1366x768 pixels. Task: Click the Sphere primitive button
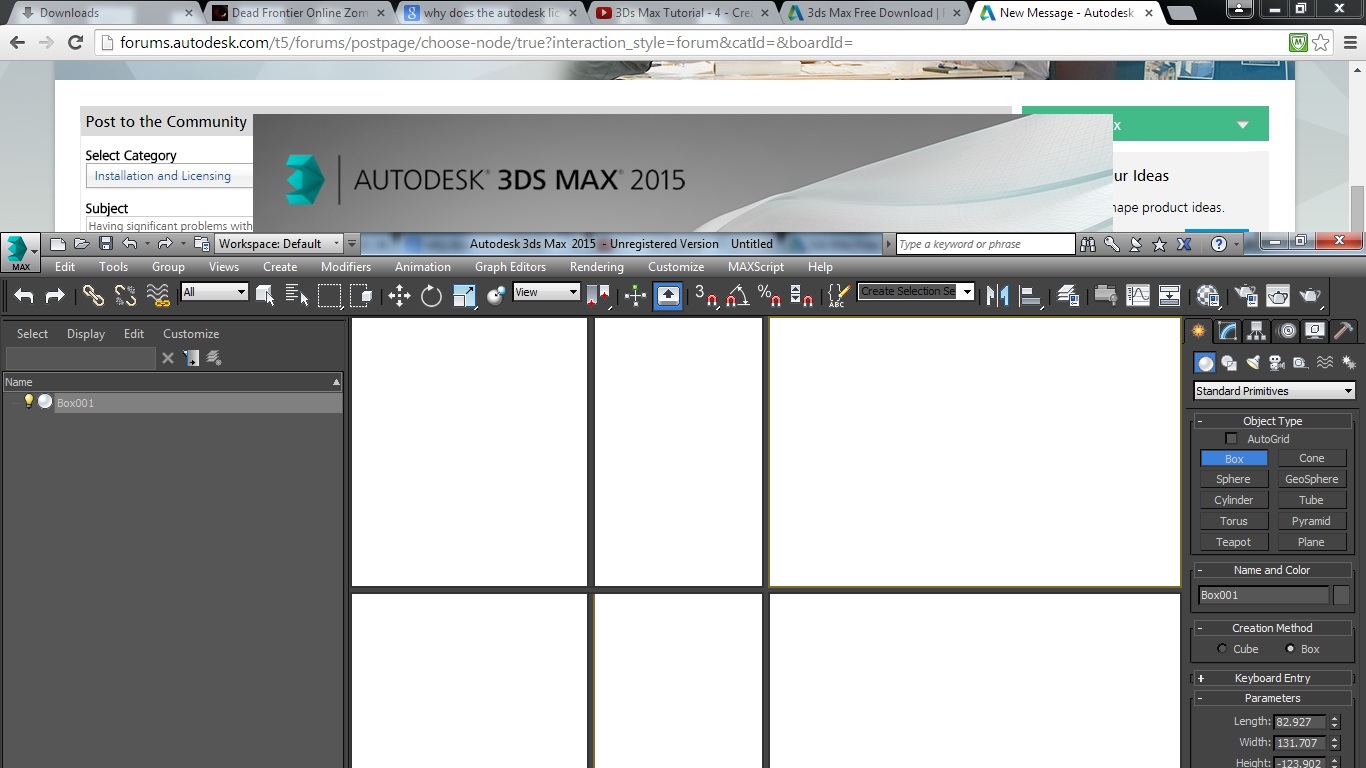click(x=1233, y=479)
